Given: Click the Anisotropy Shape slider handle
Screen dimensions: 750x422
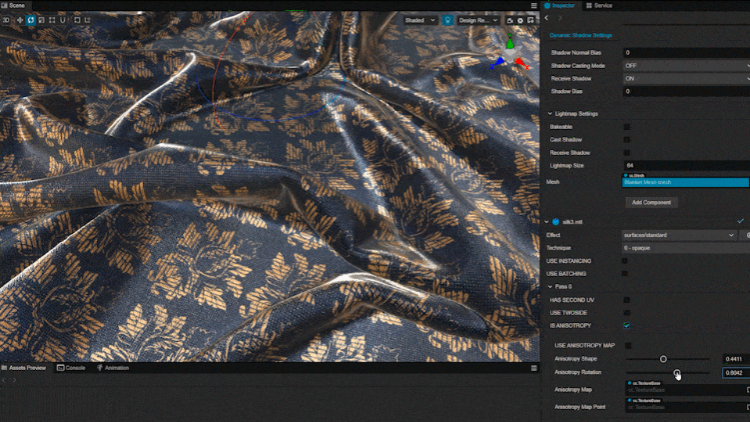Looking at the screenshot, I should pos(663,359).
